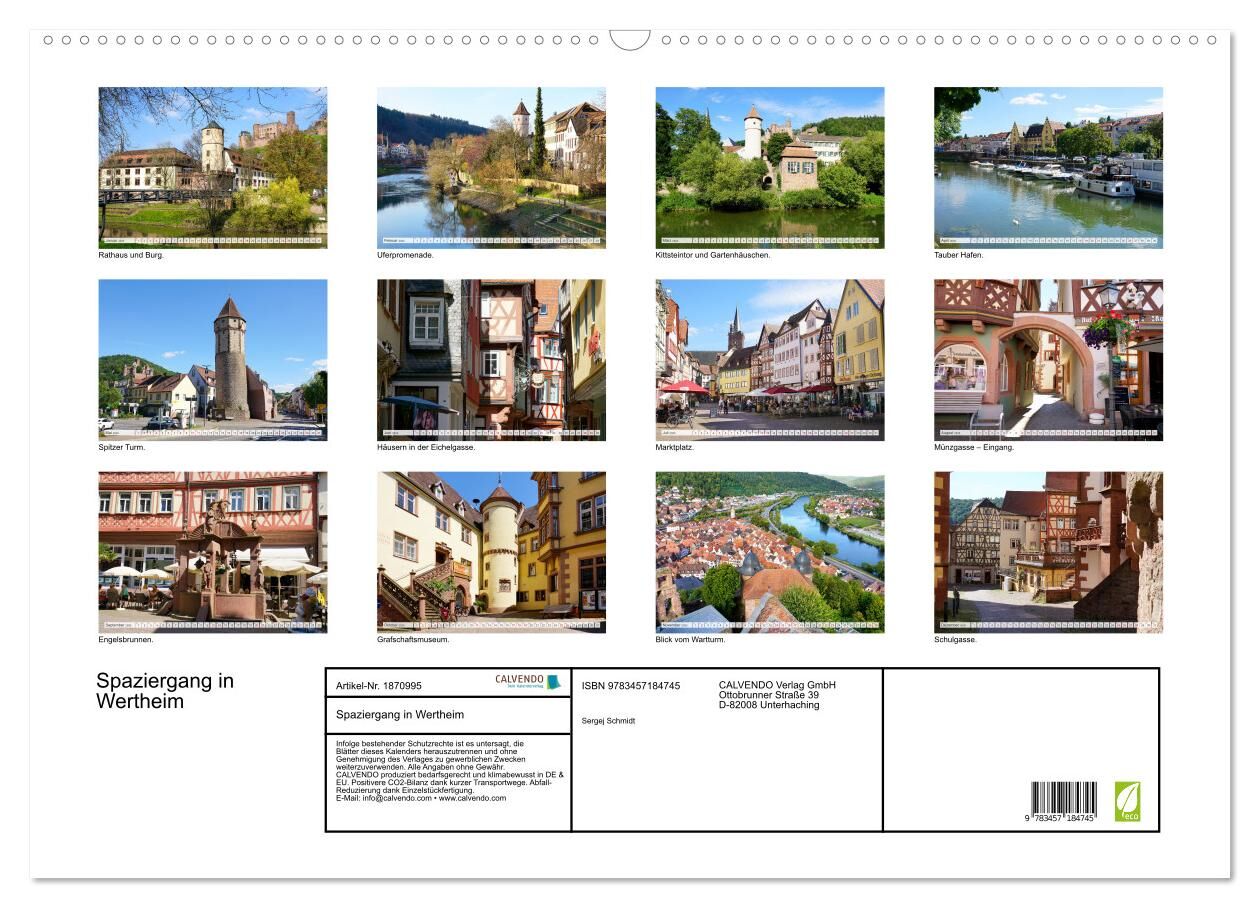This screenshot has width=1260, height=908.
Task: Click the author name Sergej Schmidt
Action: (608, 721)
